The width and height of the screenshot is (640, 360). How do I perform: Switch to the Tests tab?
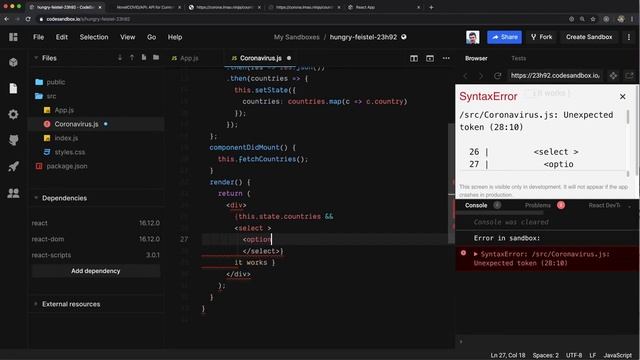coord(518,58)
